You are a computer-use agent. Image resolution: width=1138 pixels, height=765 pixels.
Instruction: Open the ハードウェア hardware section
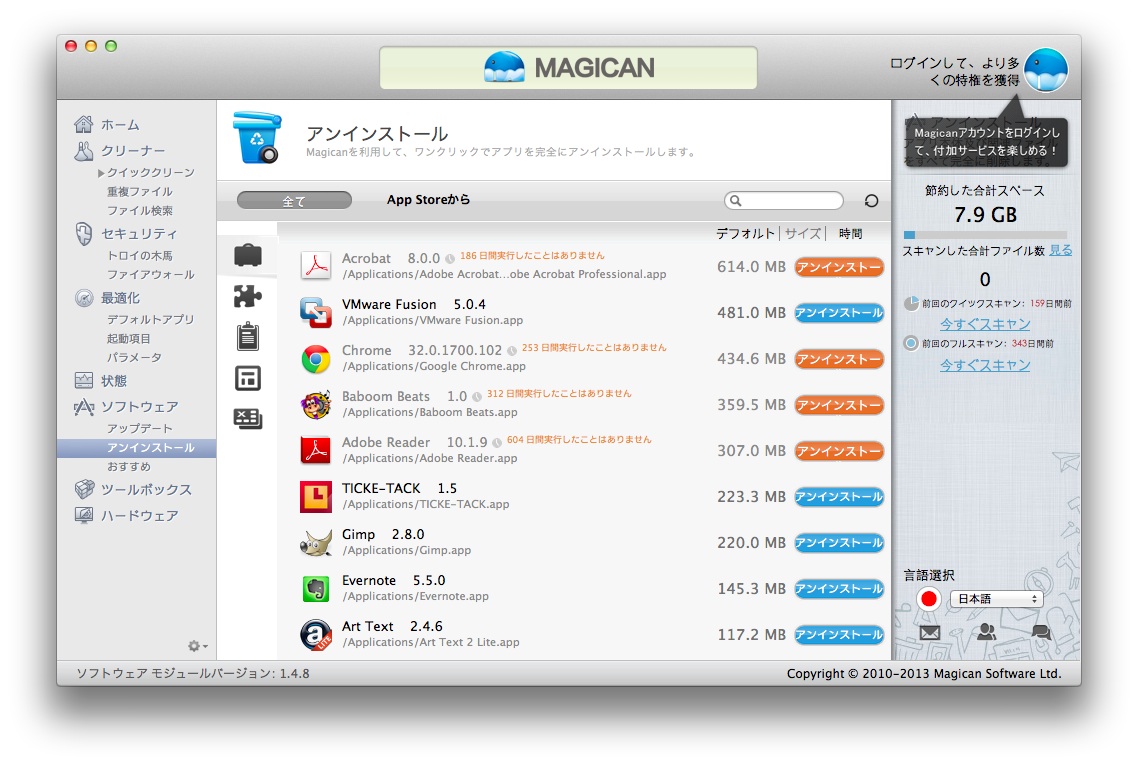126,516
